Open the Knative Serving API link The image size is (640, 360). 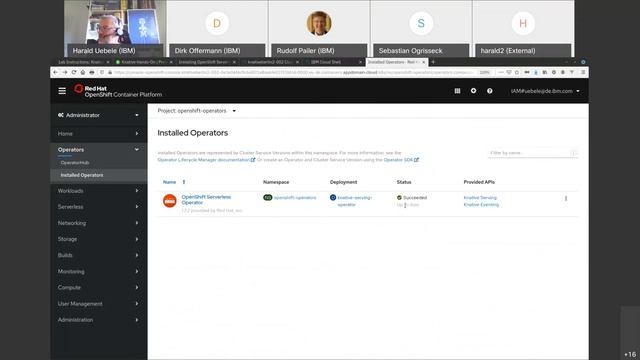[x=480, y=198]
